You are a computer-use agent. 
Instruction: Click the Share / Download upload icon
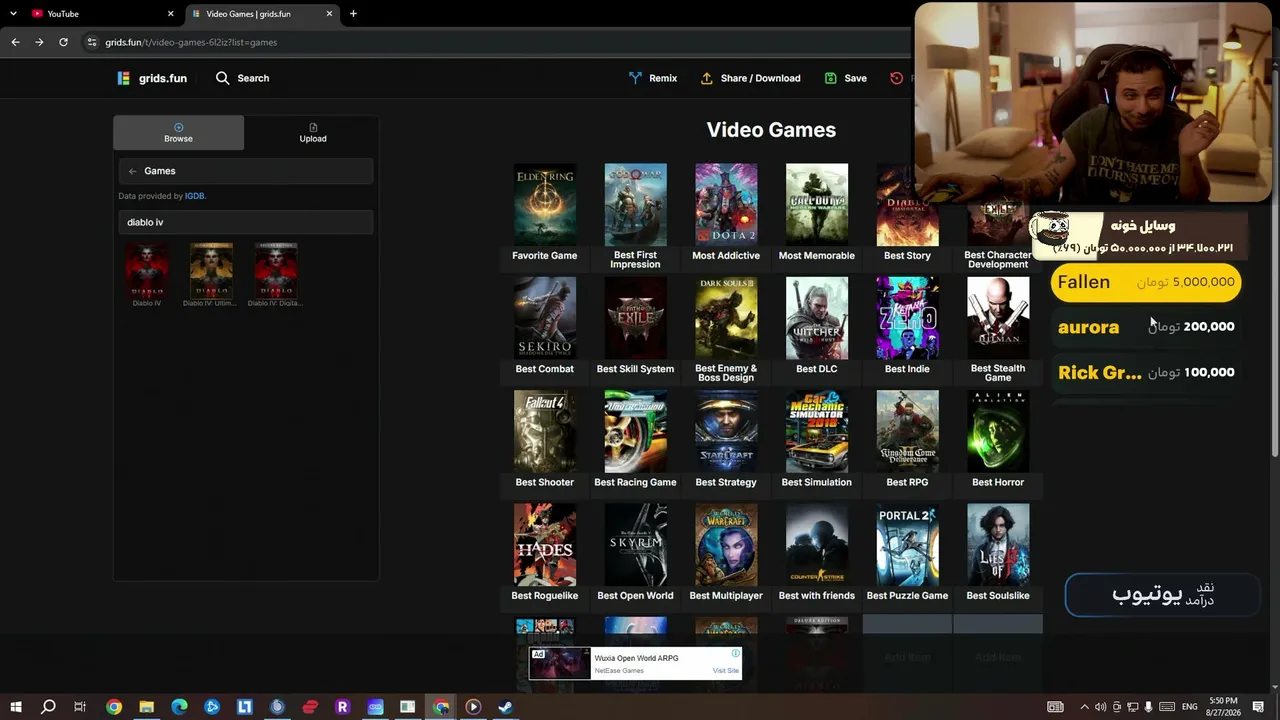tap(707, 78)
